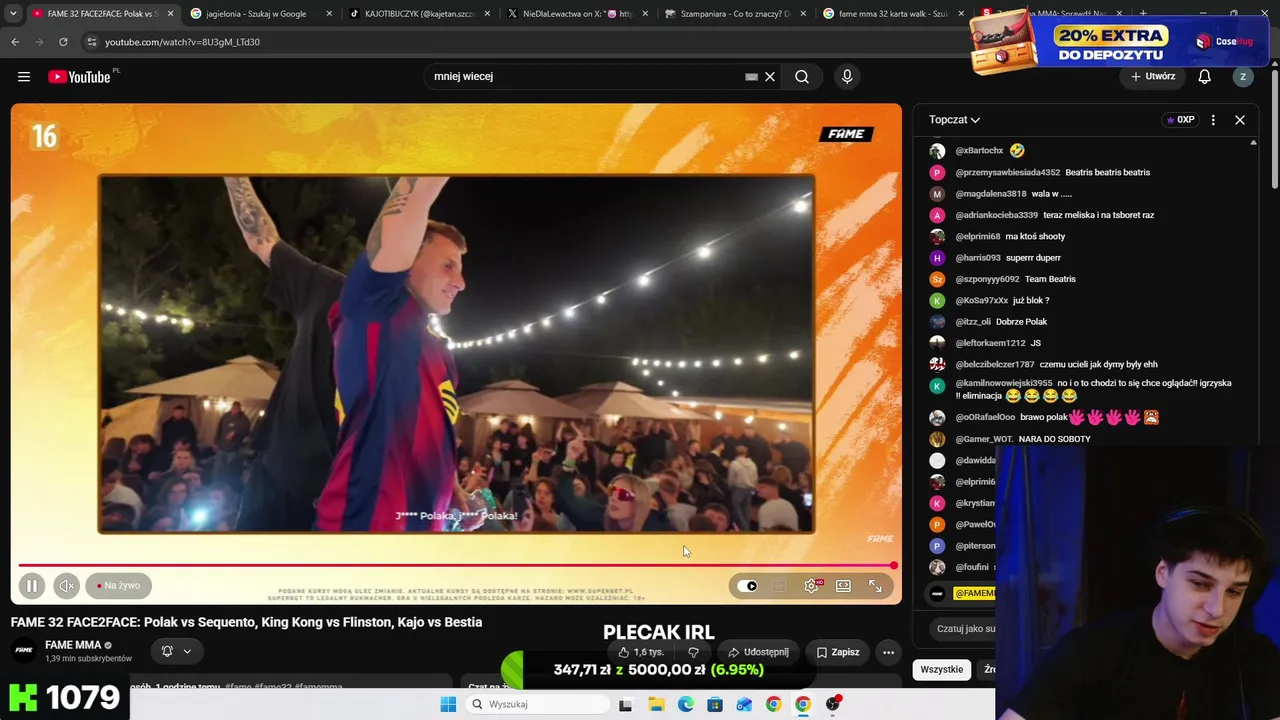Dislike the video

pyautogui.click(x=694, y=652)
